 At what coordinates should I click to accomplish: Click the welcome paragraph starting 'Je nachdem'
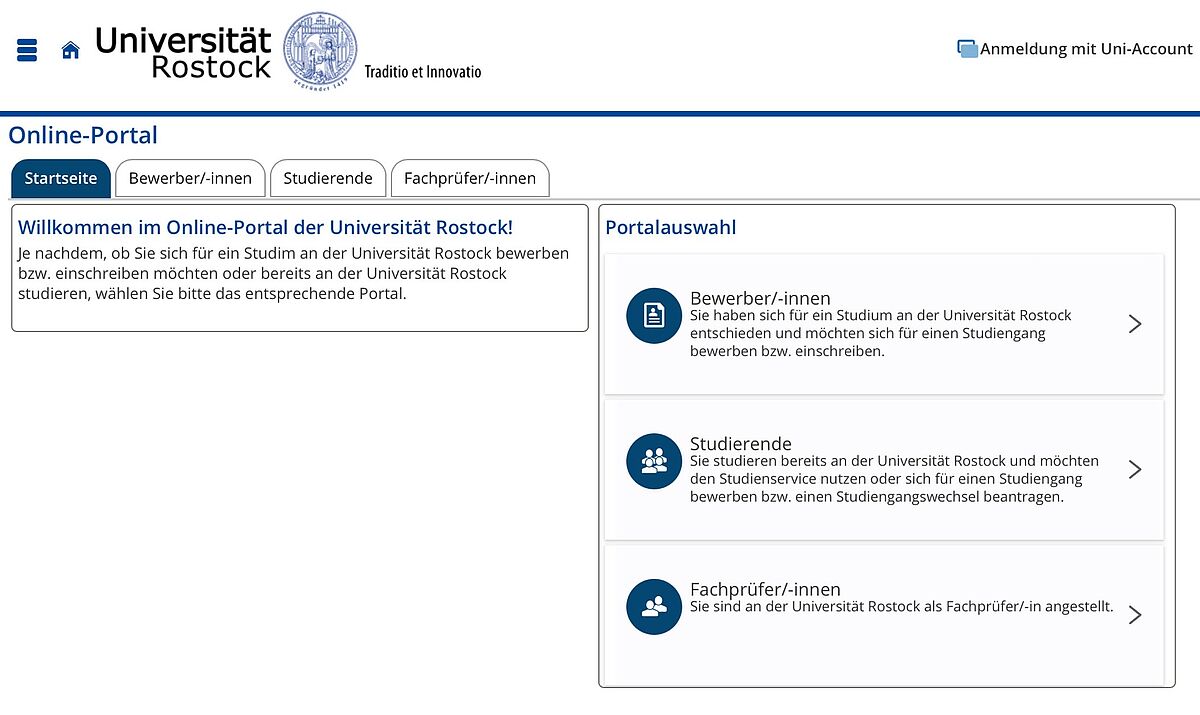coord(294,274)
